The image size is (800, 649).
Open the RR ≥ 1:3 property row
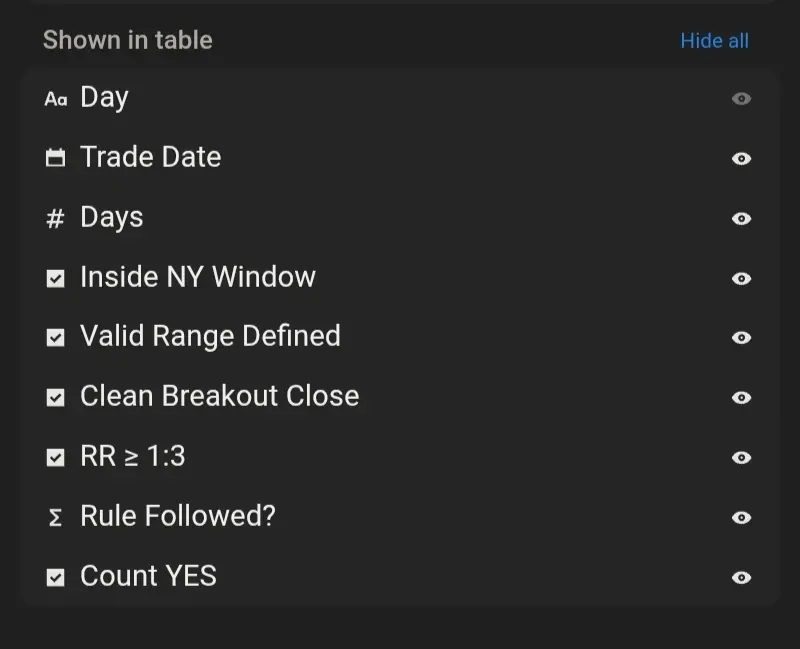click(400, 457)
